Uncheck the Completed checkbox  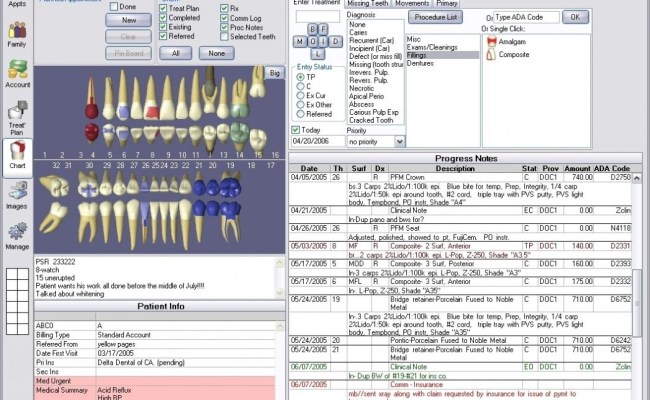[163, 17]
